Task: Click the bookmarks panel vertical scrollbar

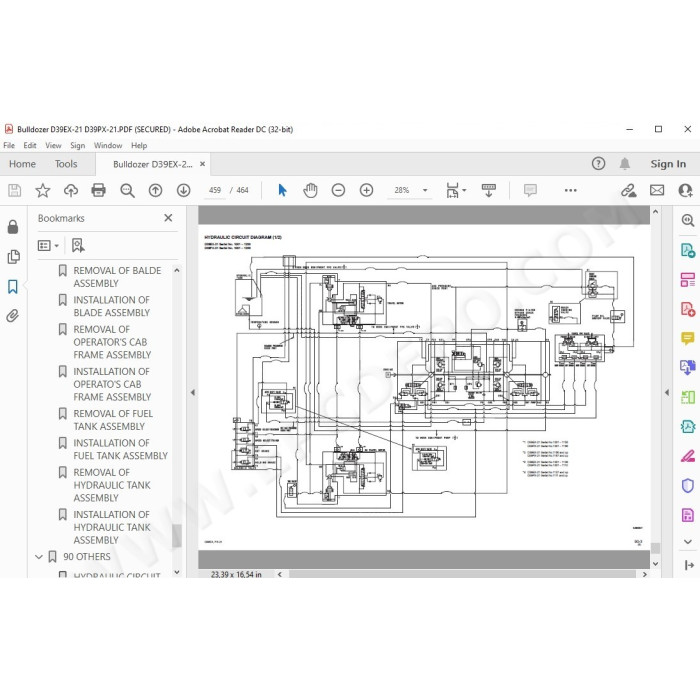Action: [177, 535]
